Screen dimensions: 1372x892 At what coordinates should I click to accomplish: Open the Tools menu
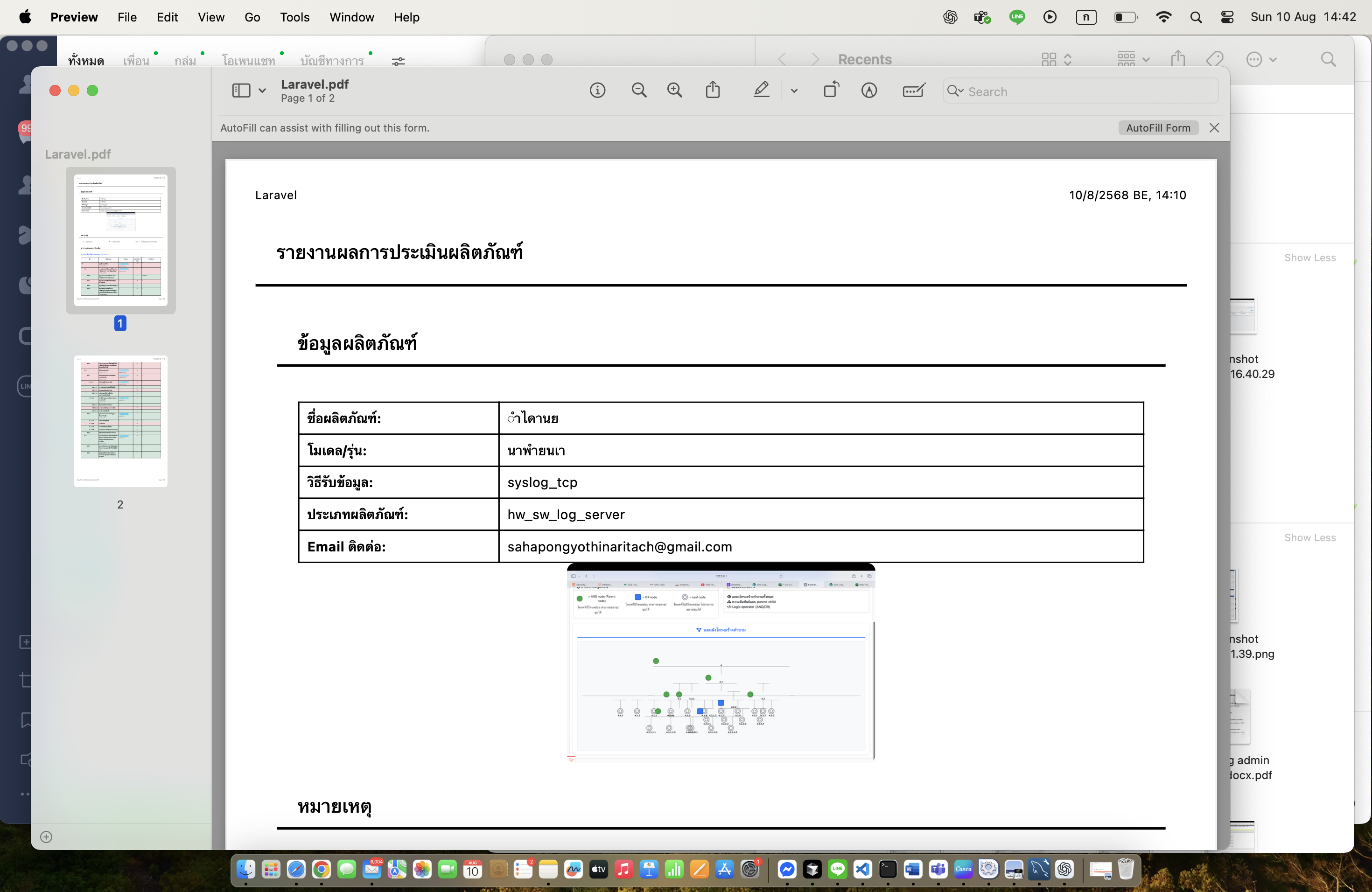tap(294, 17)
